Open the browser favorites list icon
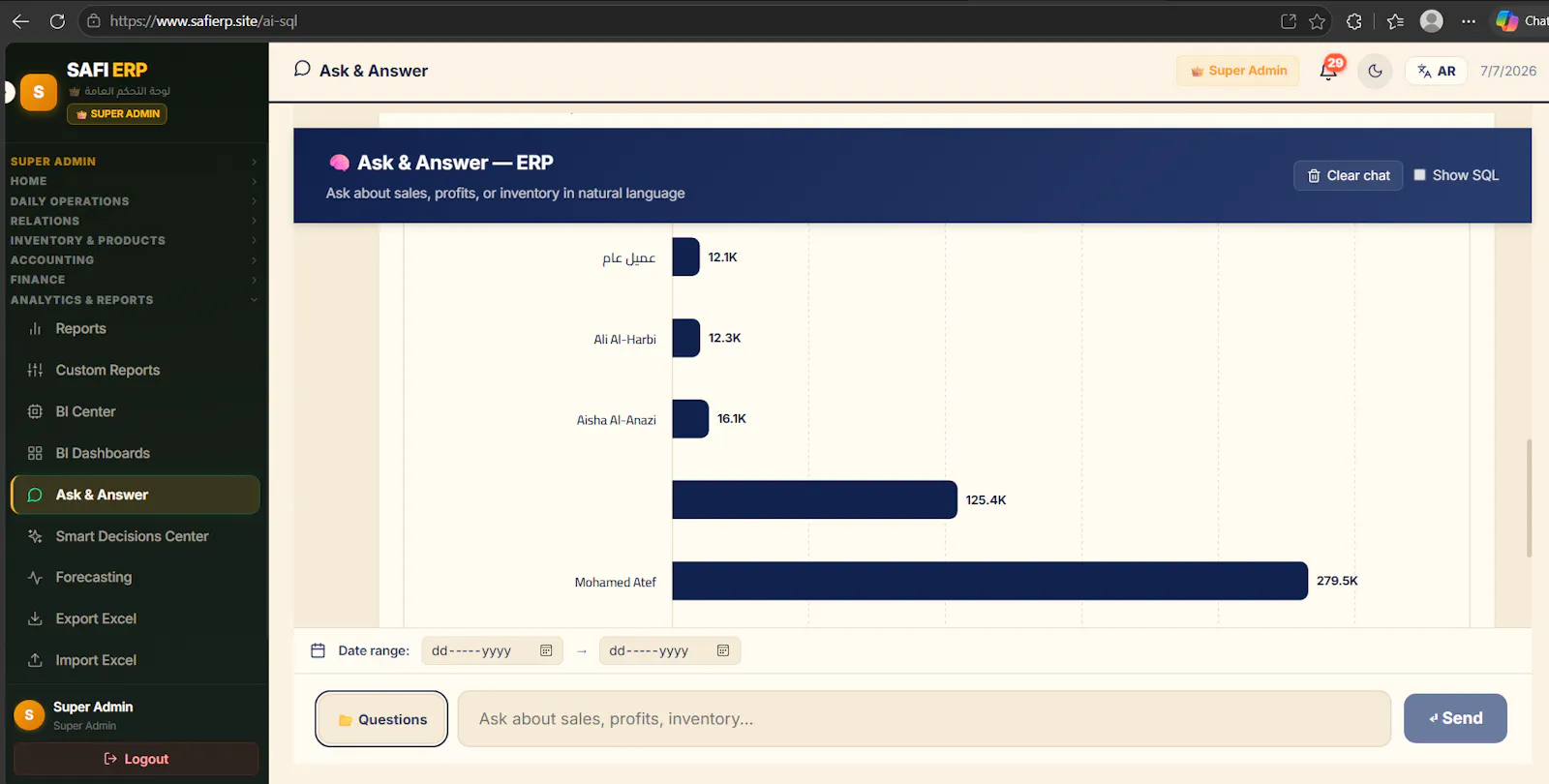This screenshot has height=784, width=1549. 1395,21
